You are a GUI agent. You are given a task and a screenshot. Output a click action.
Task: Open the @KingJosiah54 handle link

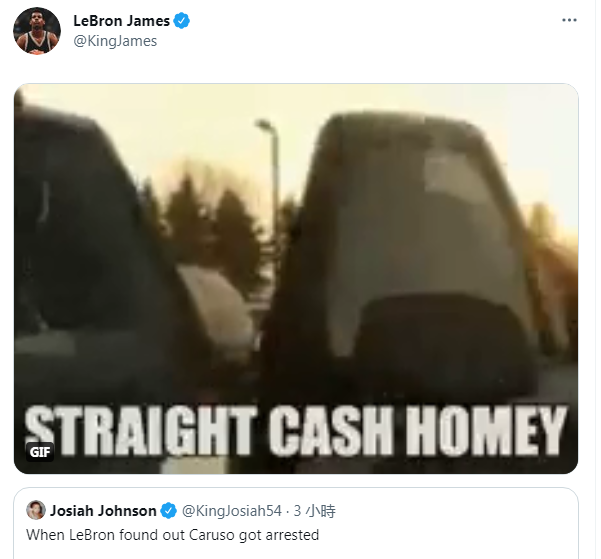coord(232,511)
